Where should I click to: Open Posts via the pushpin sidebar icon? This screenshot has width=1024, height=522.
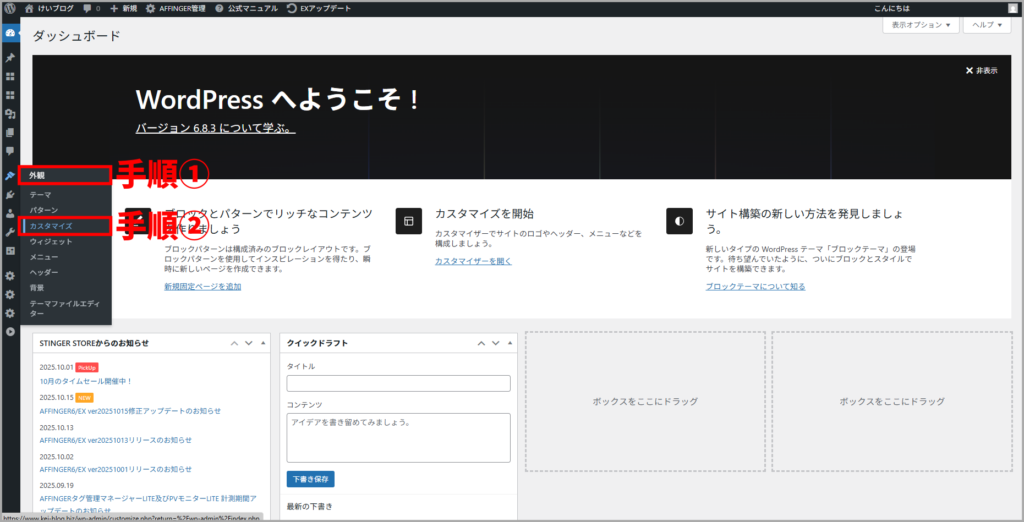(x=10, y=58)
